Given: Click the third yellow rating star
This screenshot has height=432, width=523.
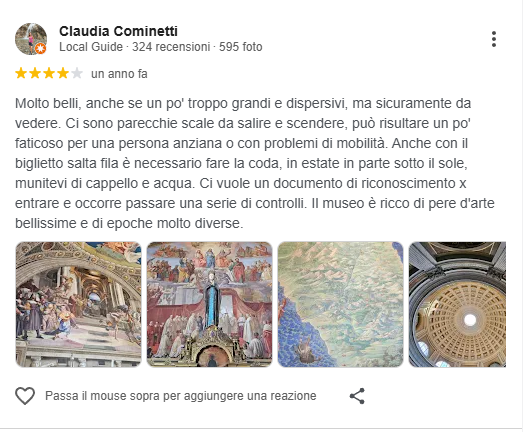Looking at the screenshot, I should pyautogui.click(x=49, y=73).
